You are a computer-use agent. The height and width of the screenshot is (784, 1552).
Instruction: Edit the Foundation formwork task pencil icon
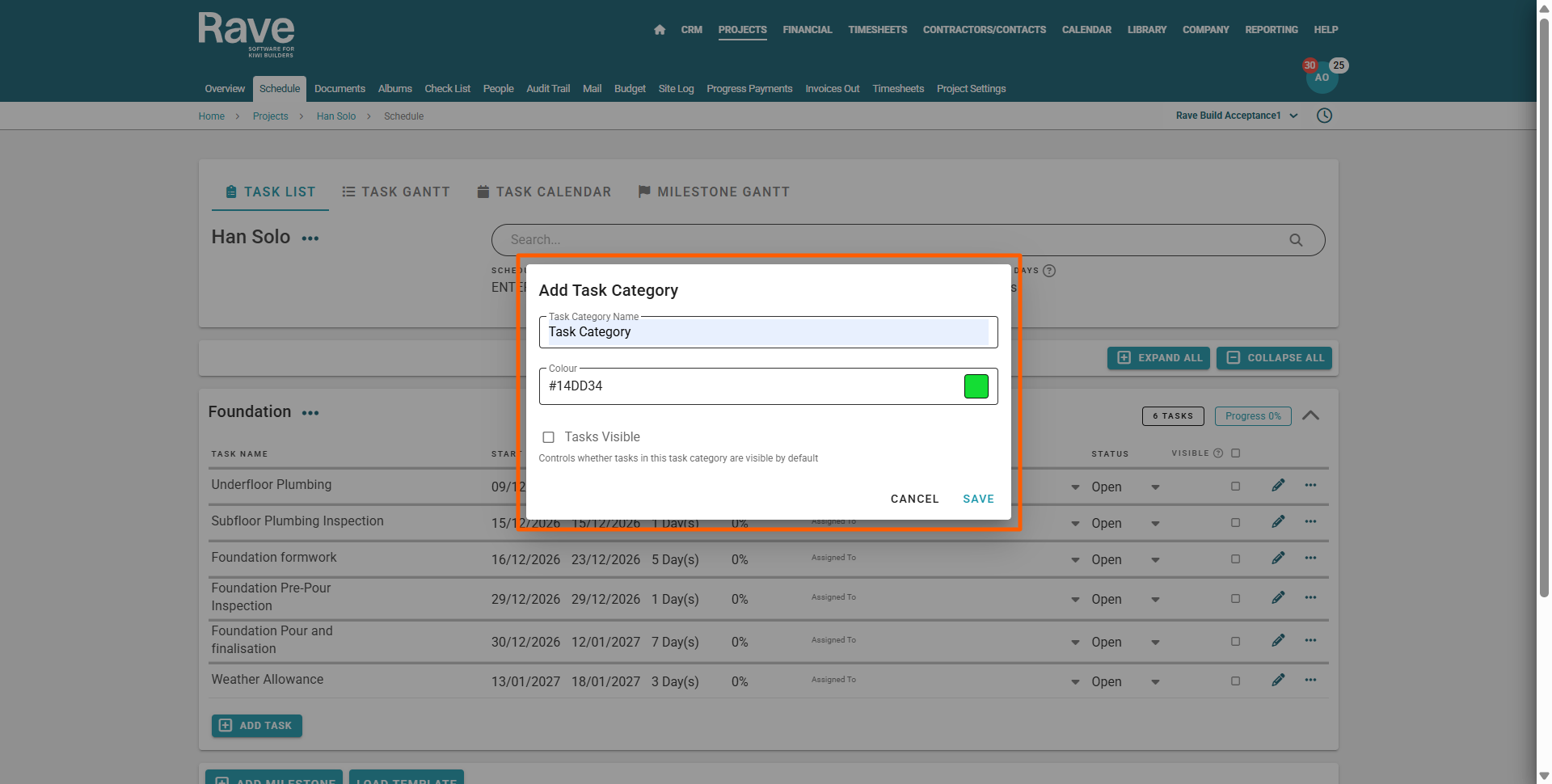pyautogui.click(x=1278, y=558)
